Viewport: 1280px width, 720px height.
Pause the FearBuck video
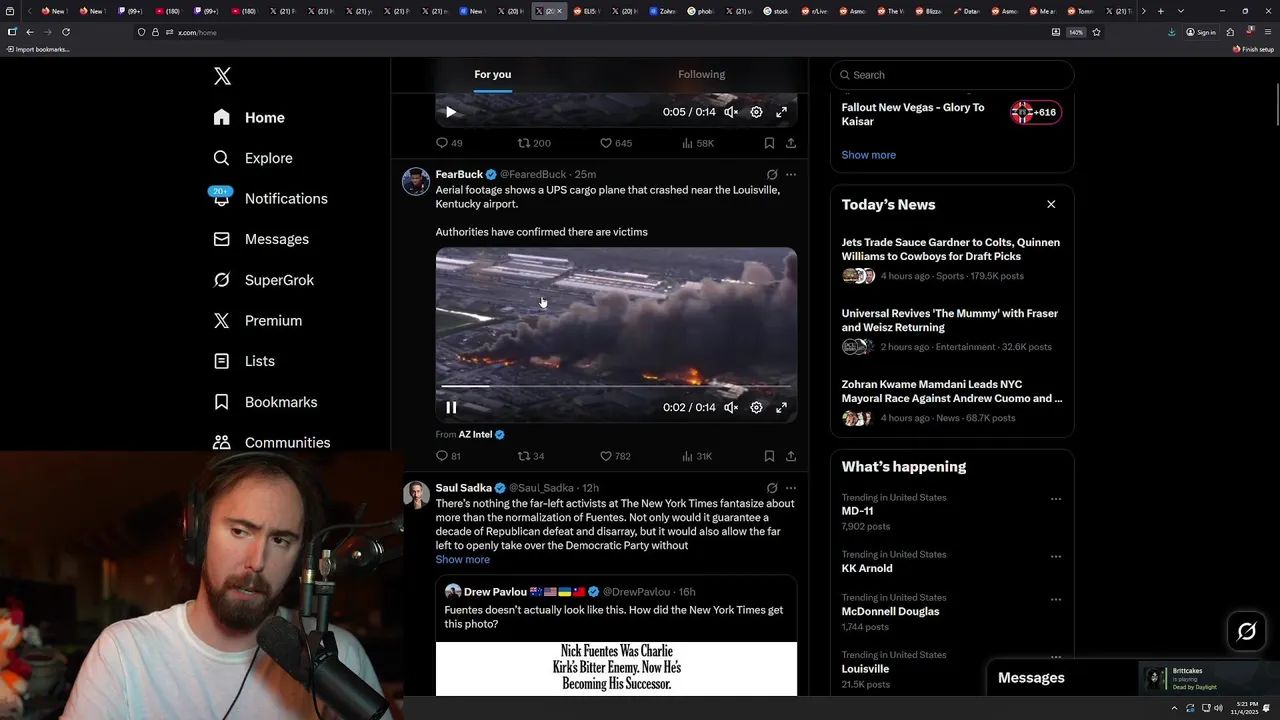[x=451, y=407]
